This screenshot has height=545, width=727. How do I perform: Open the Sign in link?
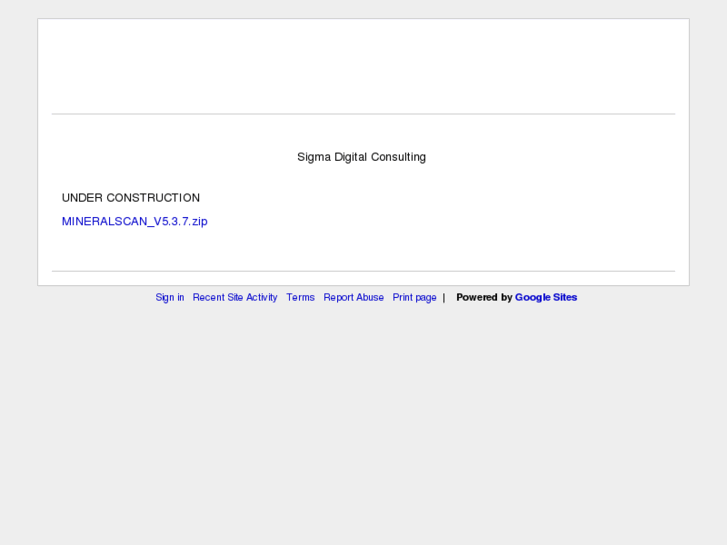click(x=170, y=297)
